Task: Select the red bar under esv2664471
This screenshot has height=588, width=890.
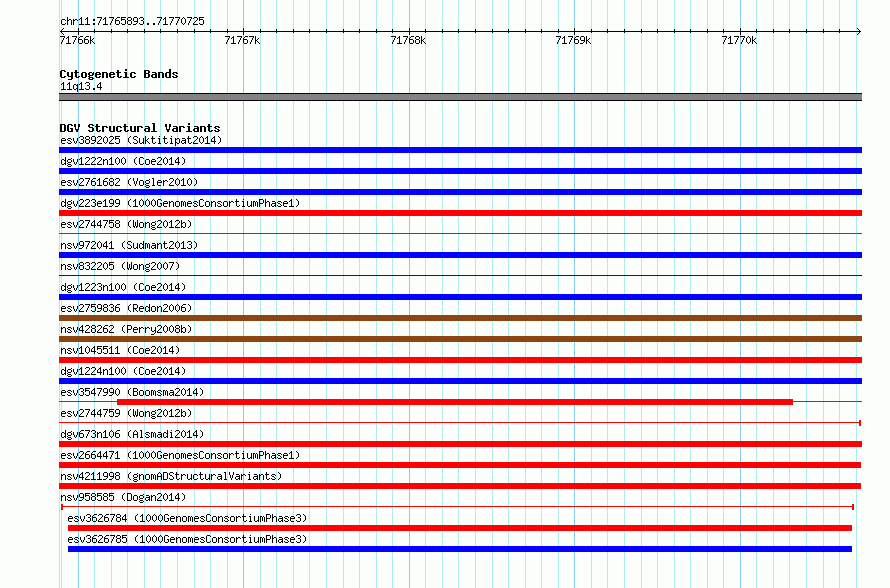Action: (x=460, y=465)
